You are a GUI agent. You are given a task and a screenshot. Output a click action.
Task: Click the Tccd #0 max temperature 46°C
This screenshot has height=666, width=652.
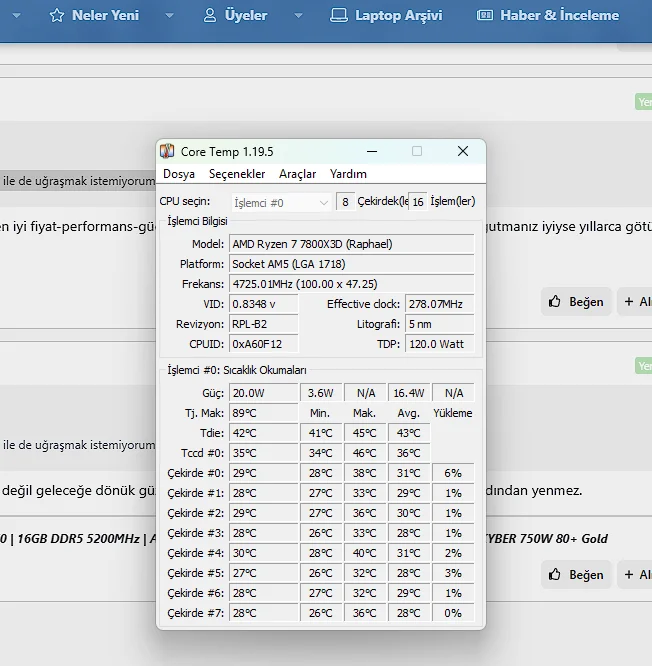pos(365,453)
